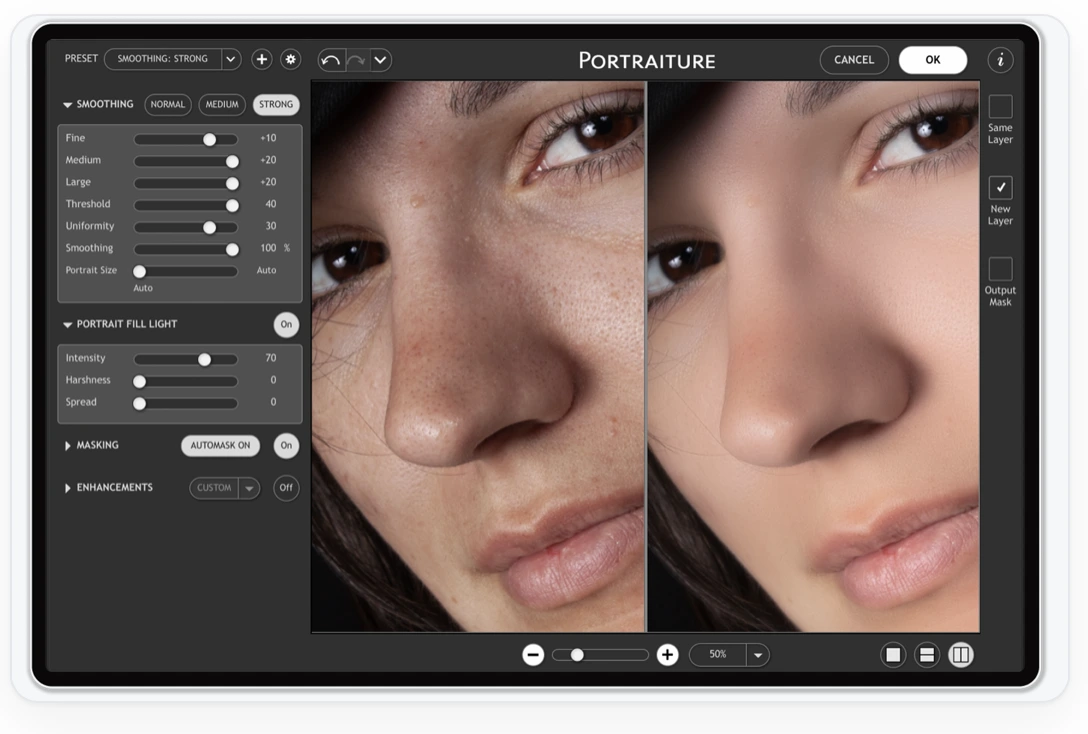The width and height of the screenshot is (1088, 734).
Task: Click the Spread slider handle
Action: pos(139,404)
